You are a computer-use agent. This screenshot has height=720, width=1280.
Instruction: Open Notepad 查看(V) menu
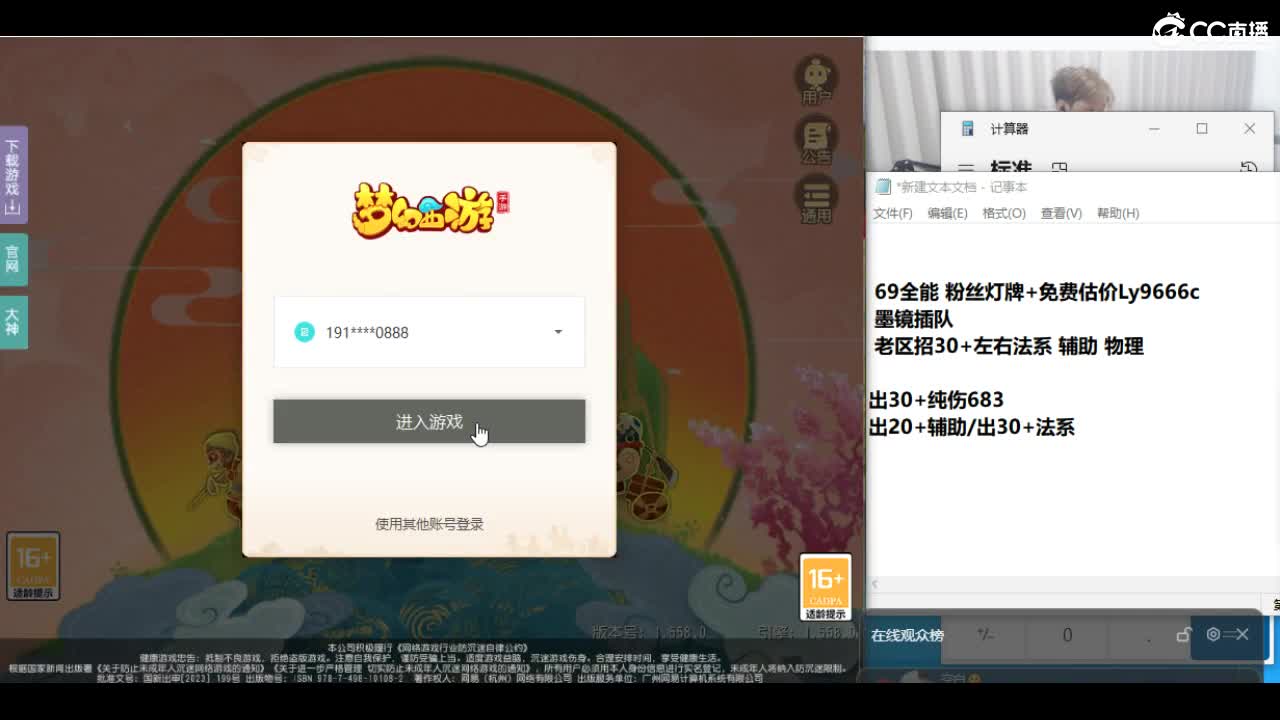pyautogui.click(x=1061, y=213)
